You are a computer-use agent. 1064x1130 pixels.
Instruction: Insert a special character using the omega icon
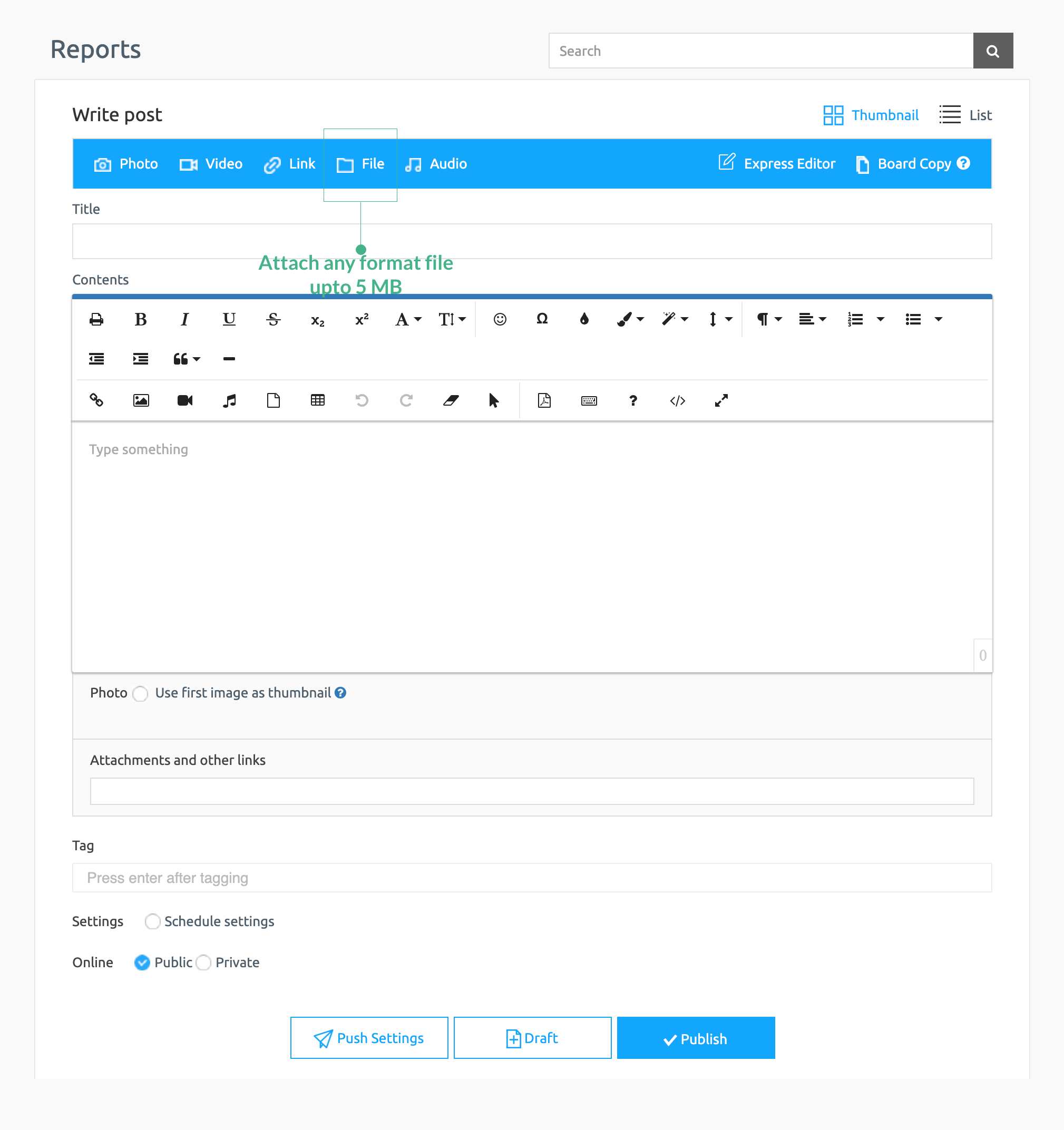click(x=541, y=319)
